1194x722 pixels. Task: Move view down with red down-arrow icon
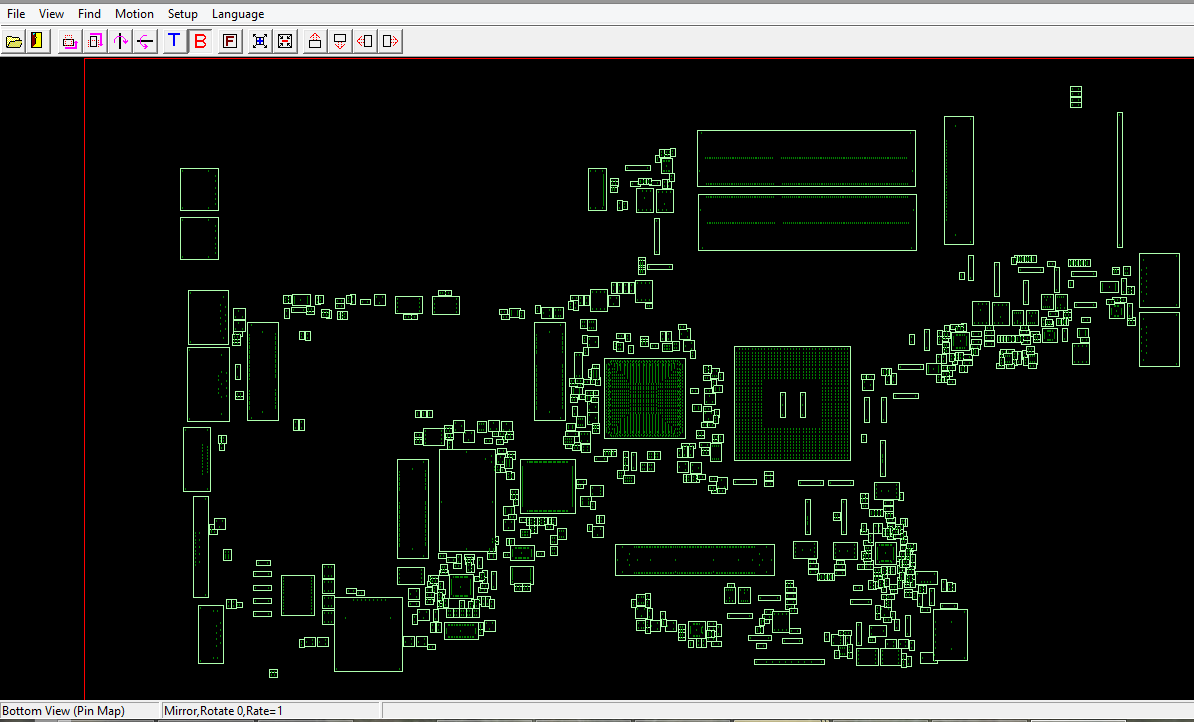(x=340, y=41)
